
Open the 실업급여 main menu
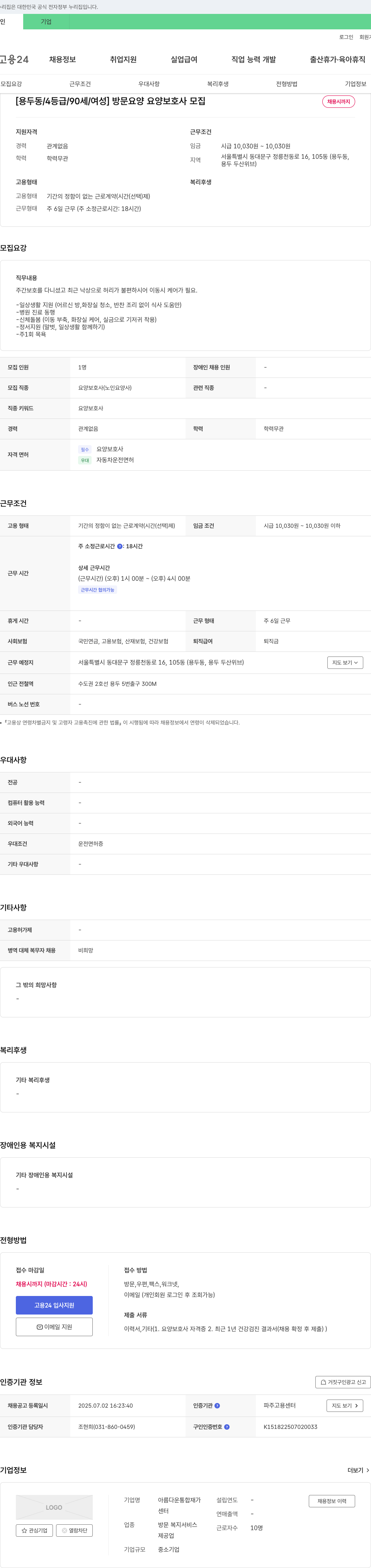(184, 59)
